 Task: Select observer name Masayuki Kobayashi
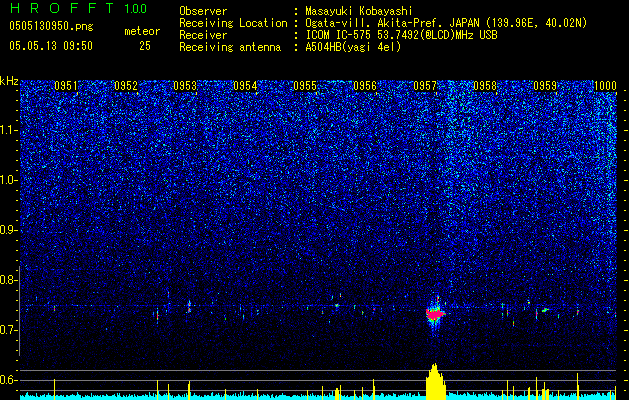click(359, 12)
